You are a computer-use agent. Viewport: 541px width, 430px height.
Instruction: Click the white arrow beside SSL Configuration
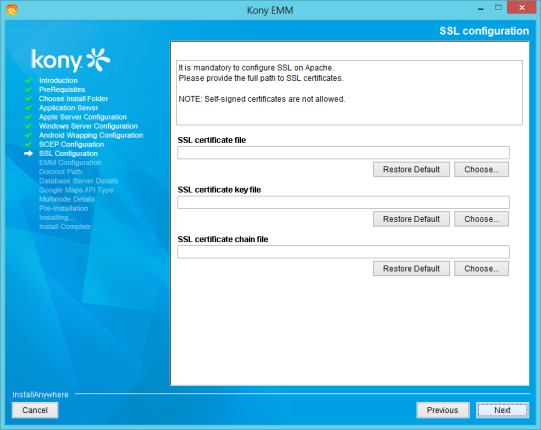pyautogui.click(x=29, y=154)
